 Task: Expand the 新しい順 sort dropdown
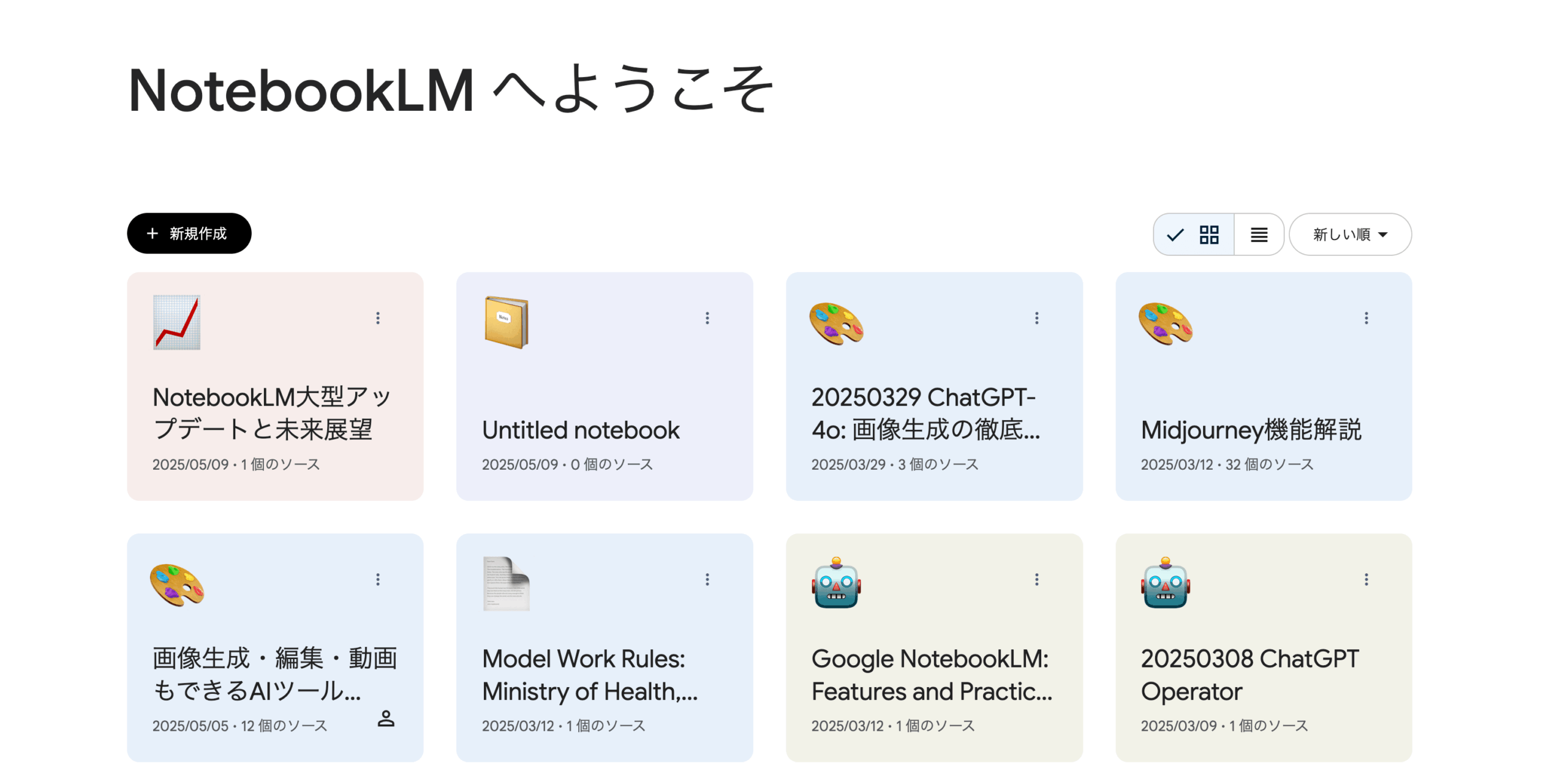click(1349, 235)
